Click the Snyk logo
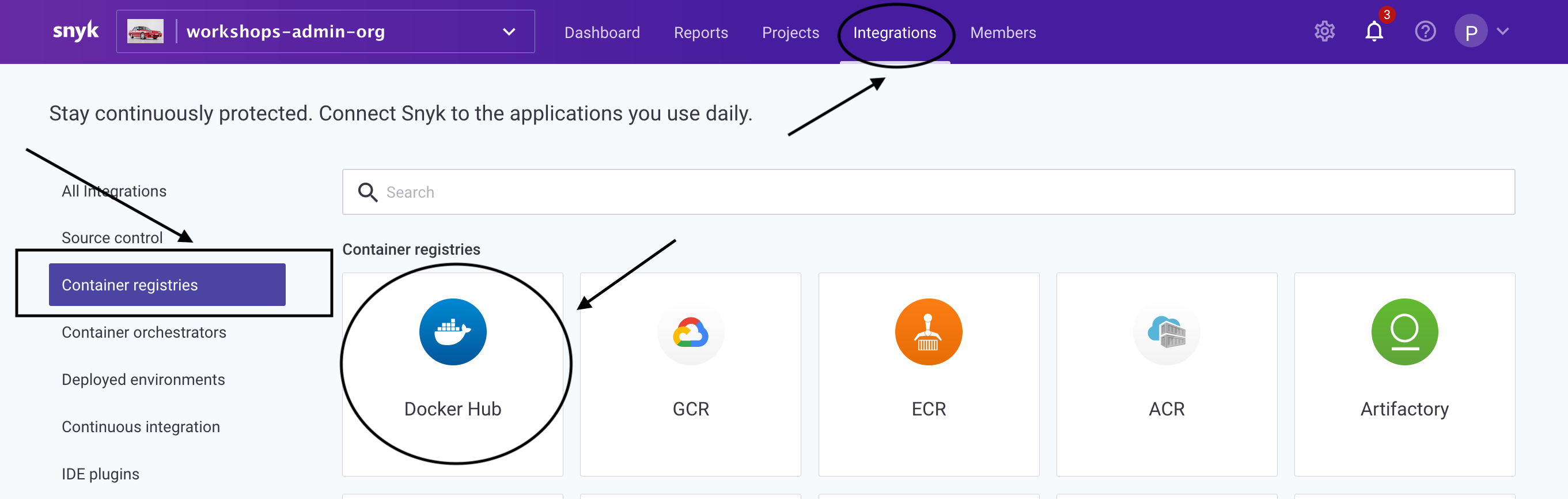The image size is (1568, 499). 75,31
